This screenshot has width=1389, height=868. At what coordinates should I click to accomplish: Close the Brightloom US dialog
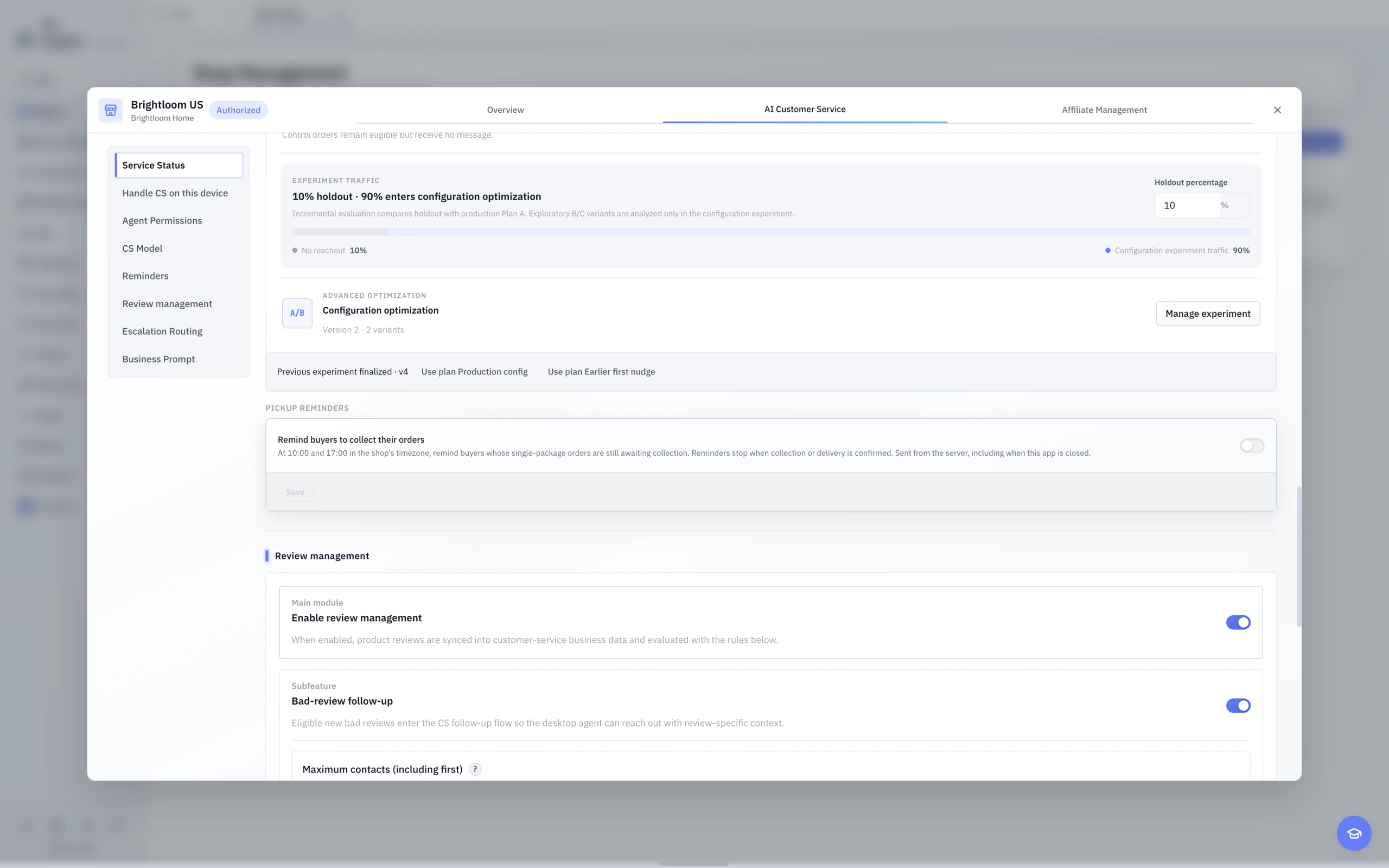point(1277,110)
